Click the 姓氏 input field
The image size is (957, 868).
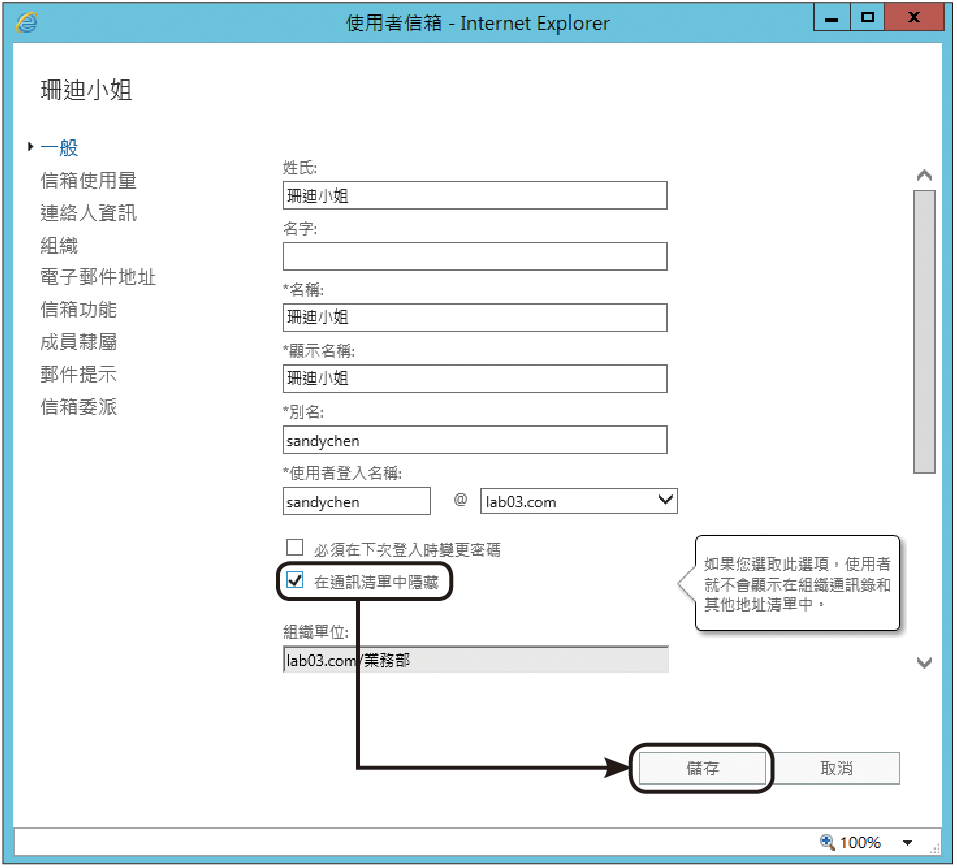coord(475,195)
